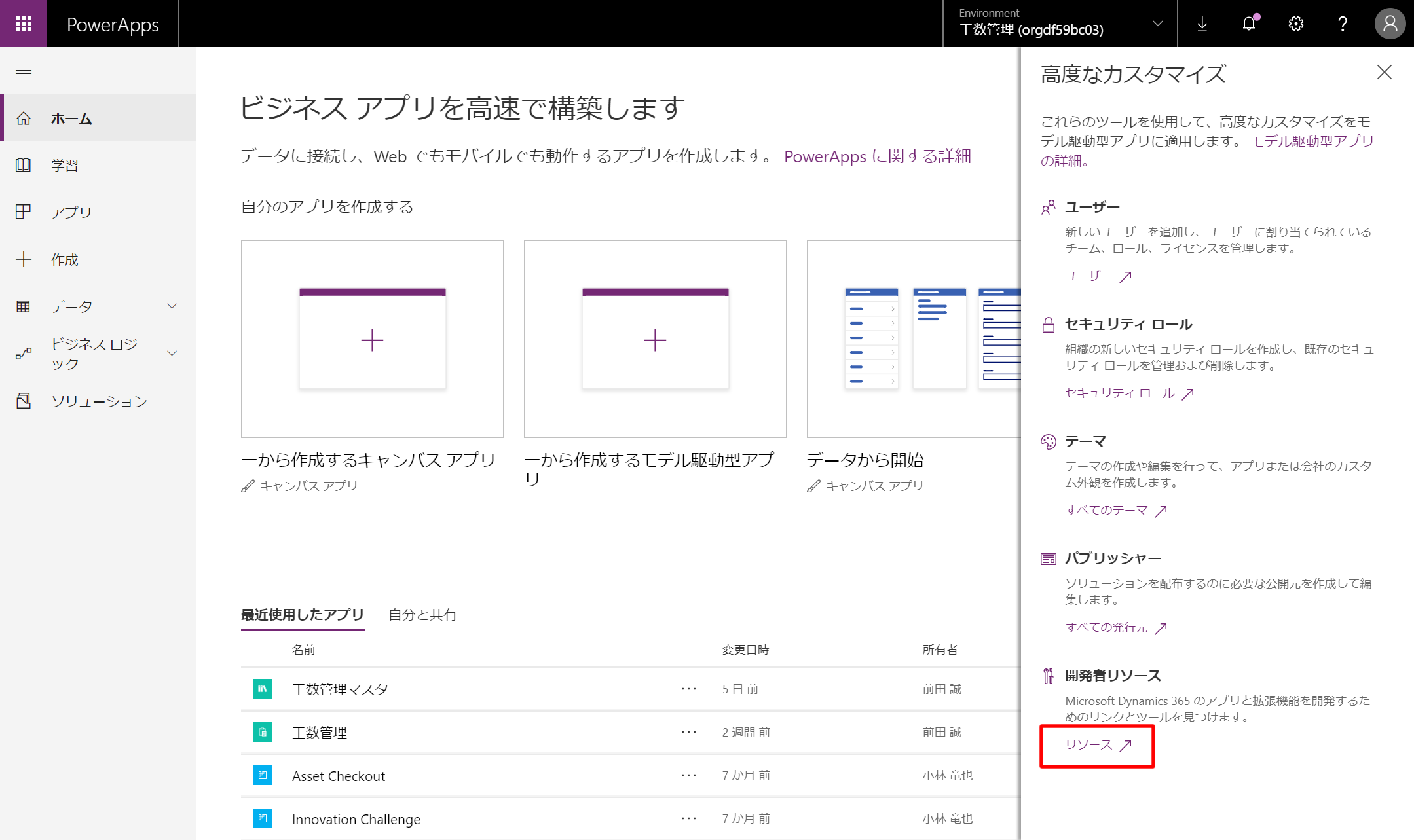The image size is (1414, 840).
Task: Select the 最近使用したアプリ tab
Action: 302,615
